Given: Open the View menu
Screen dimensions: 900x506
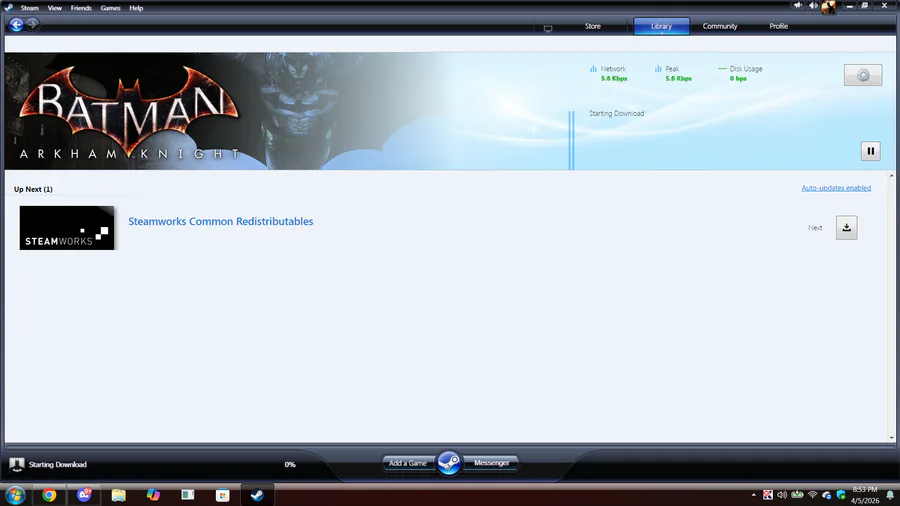Looking at the screenshot, I should coord(55,8).
